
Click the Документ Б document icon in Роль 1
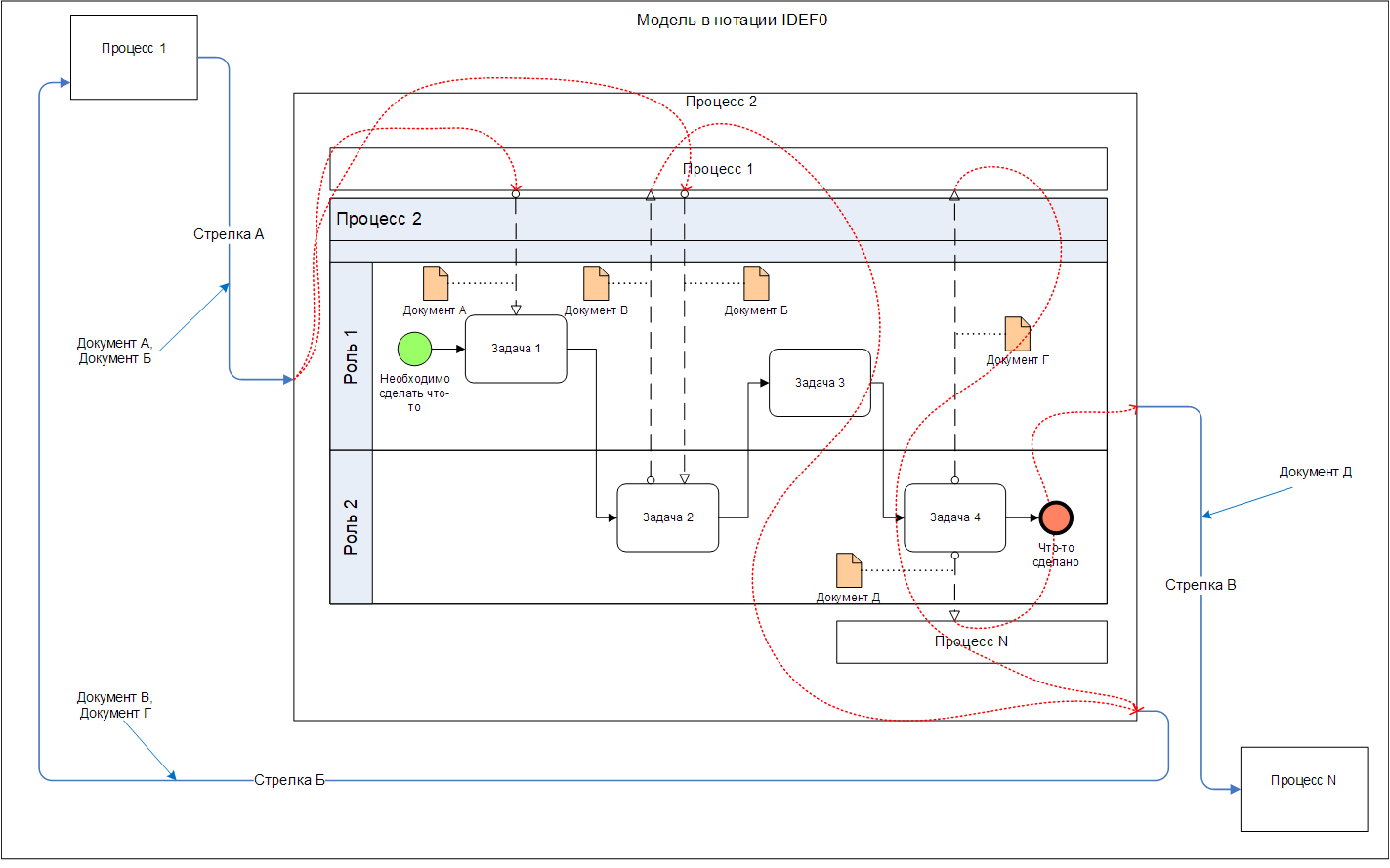click(756, 283)
